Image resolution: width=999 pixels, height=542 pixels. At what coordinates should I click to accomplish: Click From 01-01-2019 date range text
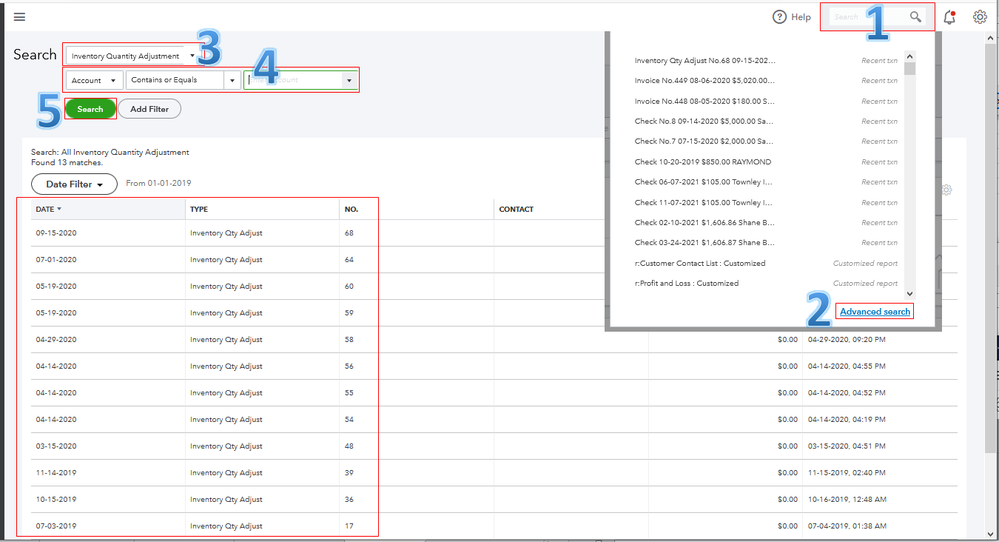click(158, 183)
